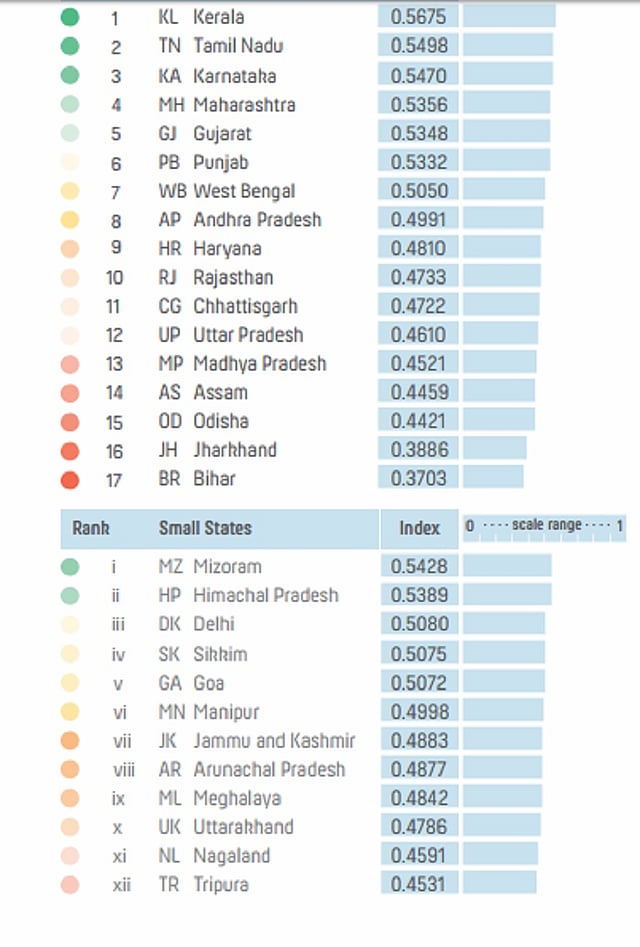Screen dimensions: 640x947
Task: Click the Rank column header
Action: pos(91,528)
